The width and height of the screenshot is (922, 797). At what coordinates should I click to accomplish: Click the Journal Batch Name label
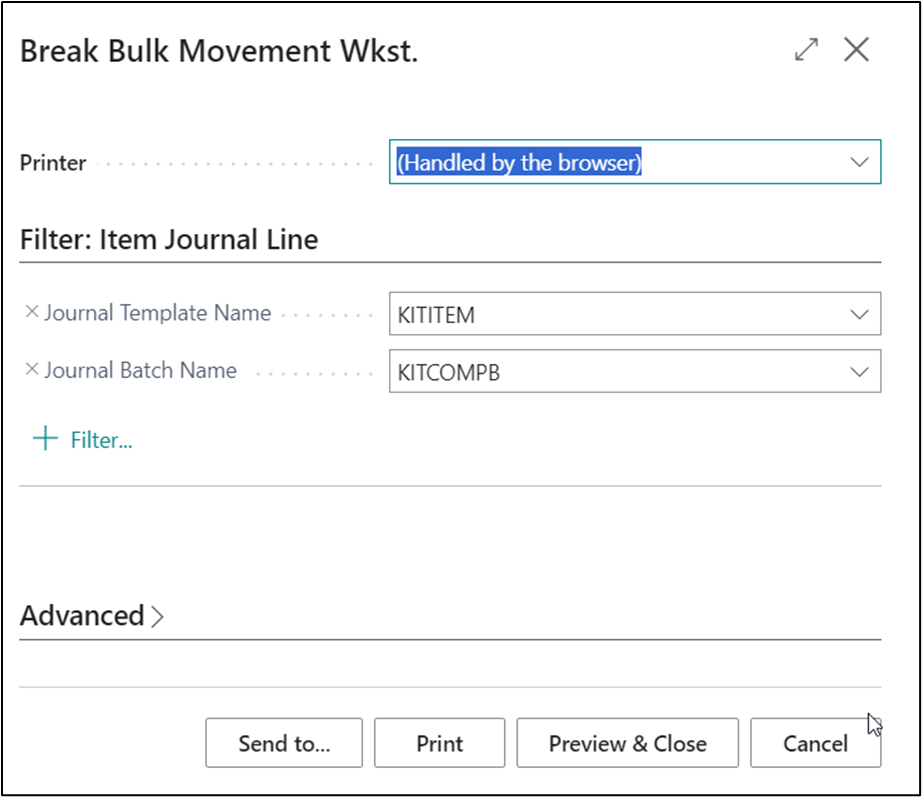click(x=140, y=370)
